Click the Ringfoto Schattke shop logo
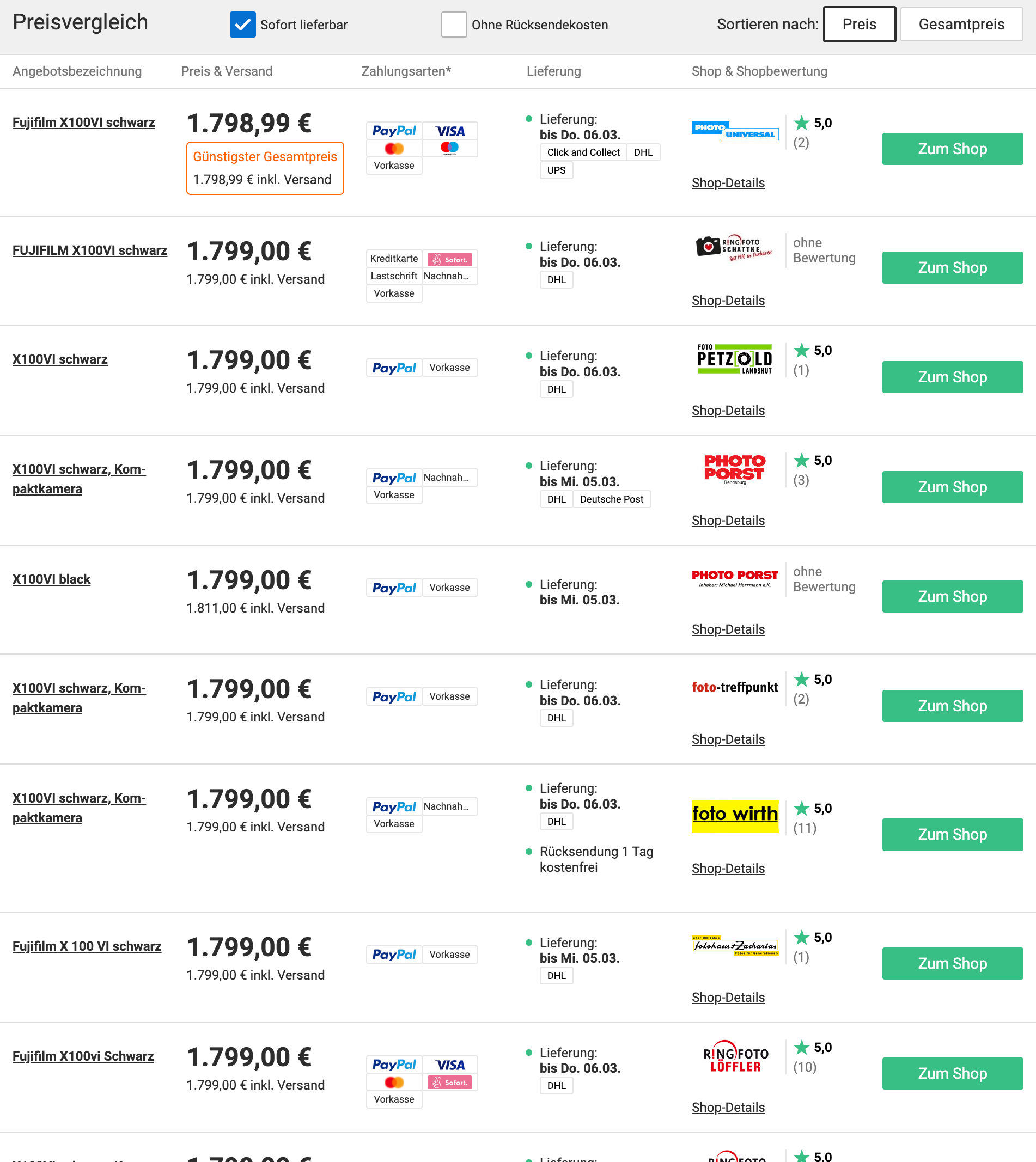 pyautogui.click(x=734, y=248)
